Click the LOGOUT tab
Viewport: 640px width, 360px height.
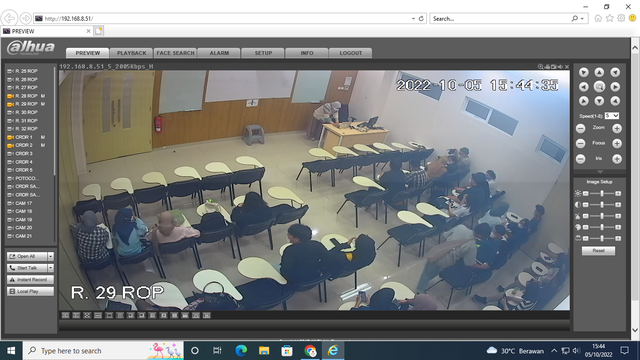point(351,53)
